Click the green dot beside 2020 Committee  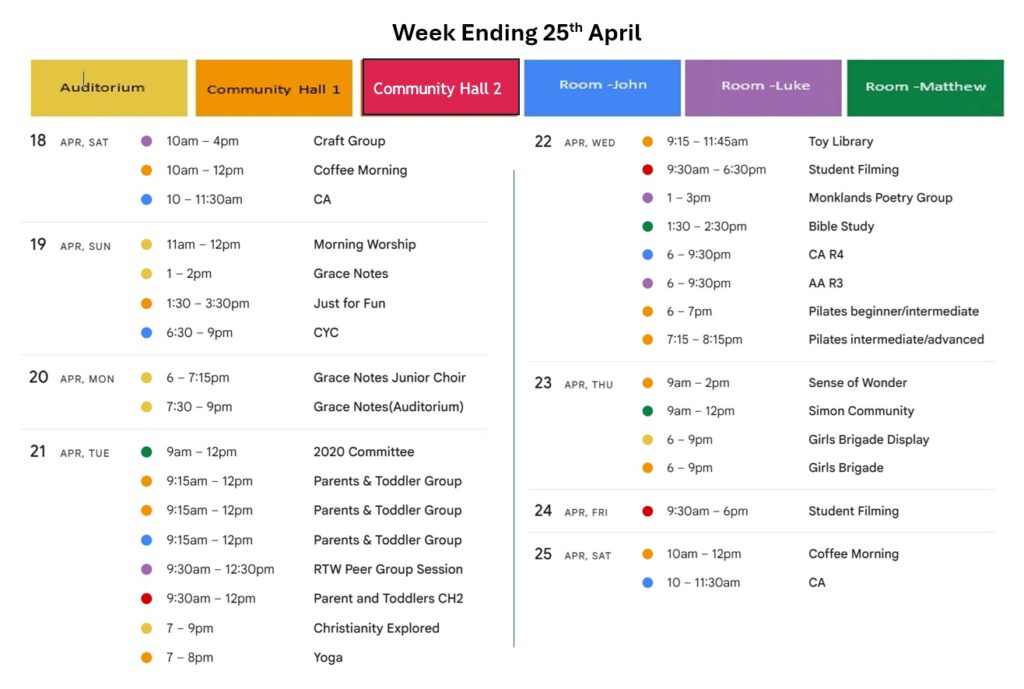tap(147, 452)
